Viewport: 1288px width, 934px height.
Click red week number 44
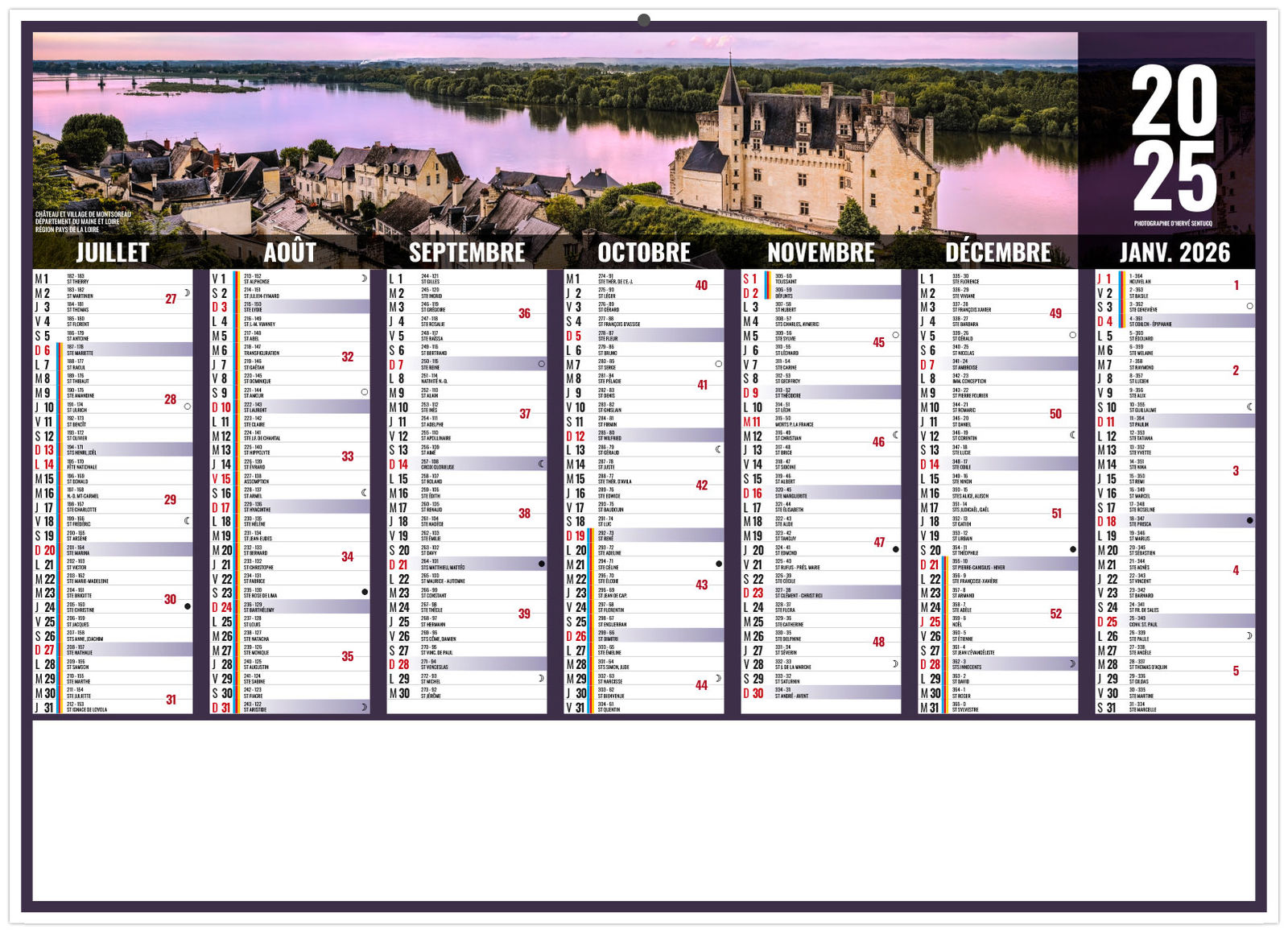pyautogui.click(x=702, y=685)
